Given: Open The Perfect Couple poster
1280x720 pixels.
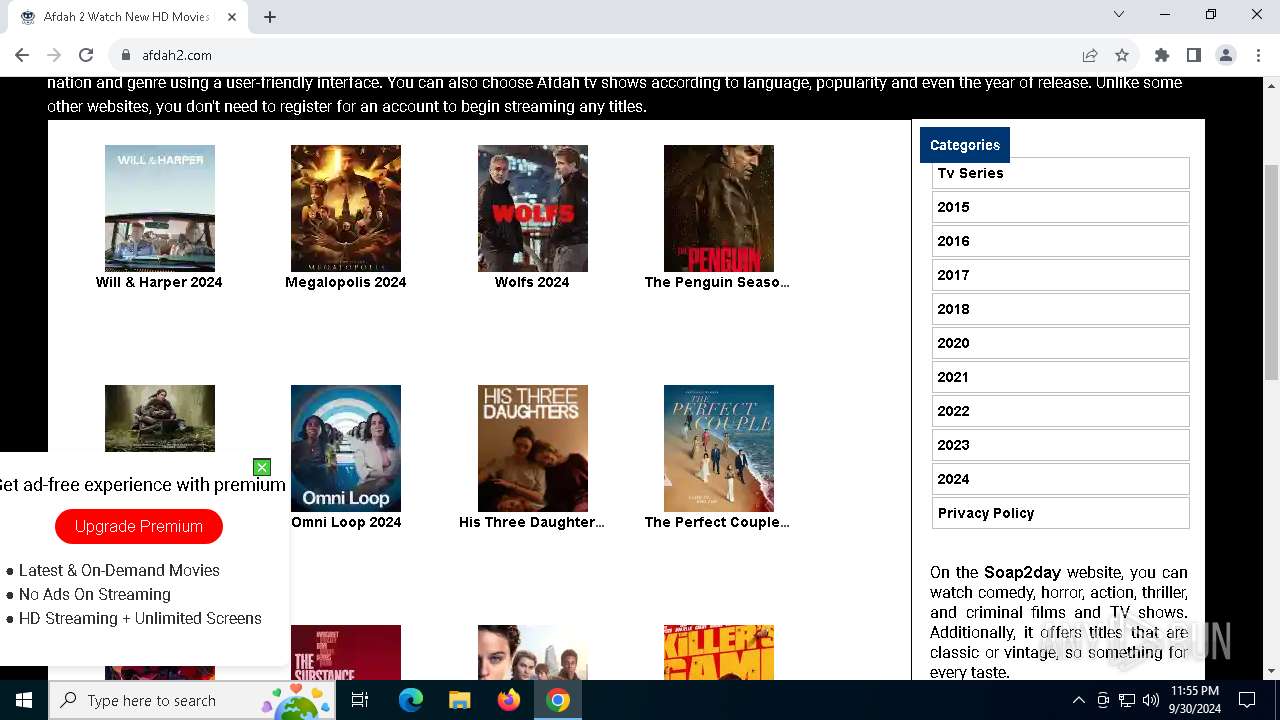Looking at the screenshot, I should pos(719,448).
